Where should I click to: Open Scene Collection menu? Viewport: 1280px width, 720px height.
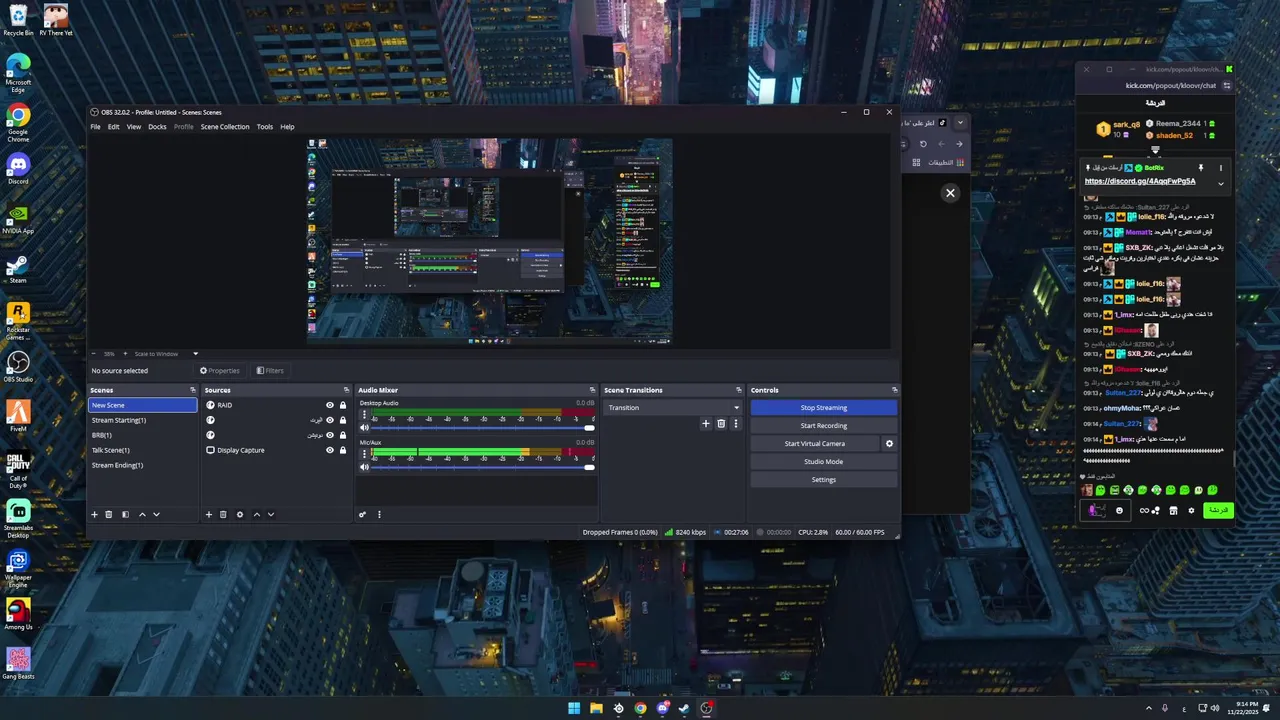tap(225, 127)
